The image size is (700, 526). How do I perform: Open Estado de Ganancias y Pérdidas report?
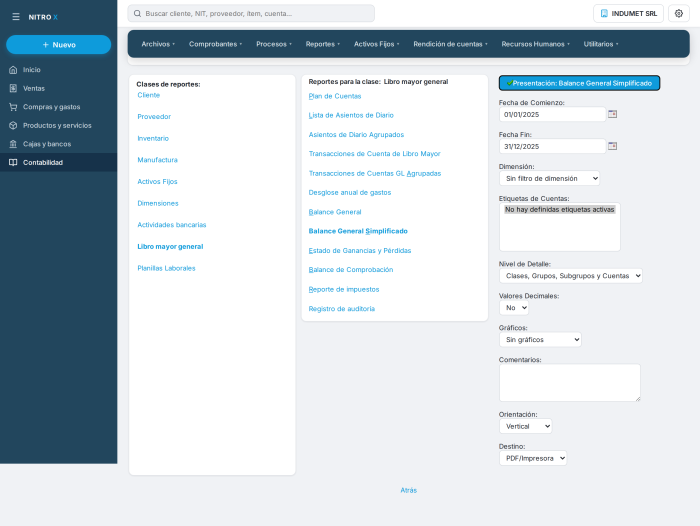click(x=360, y=250)
